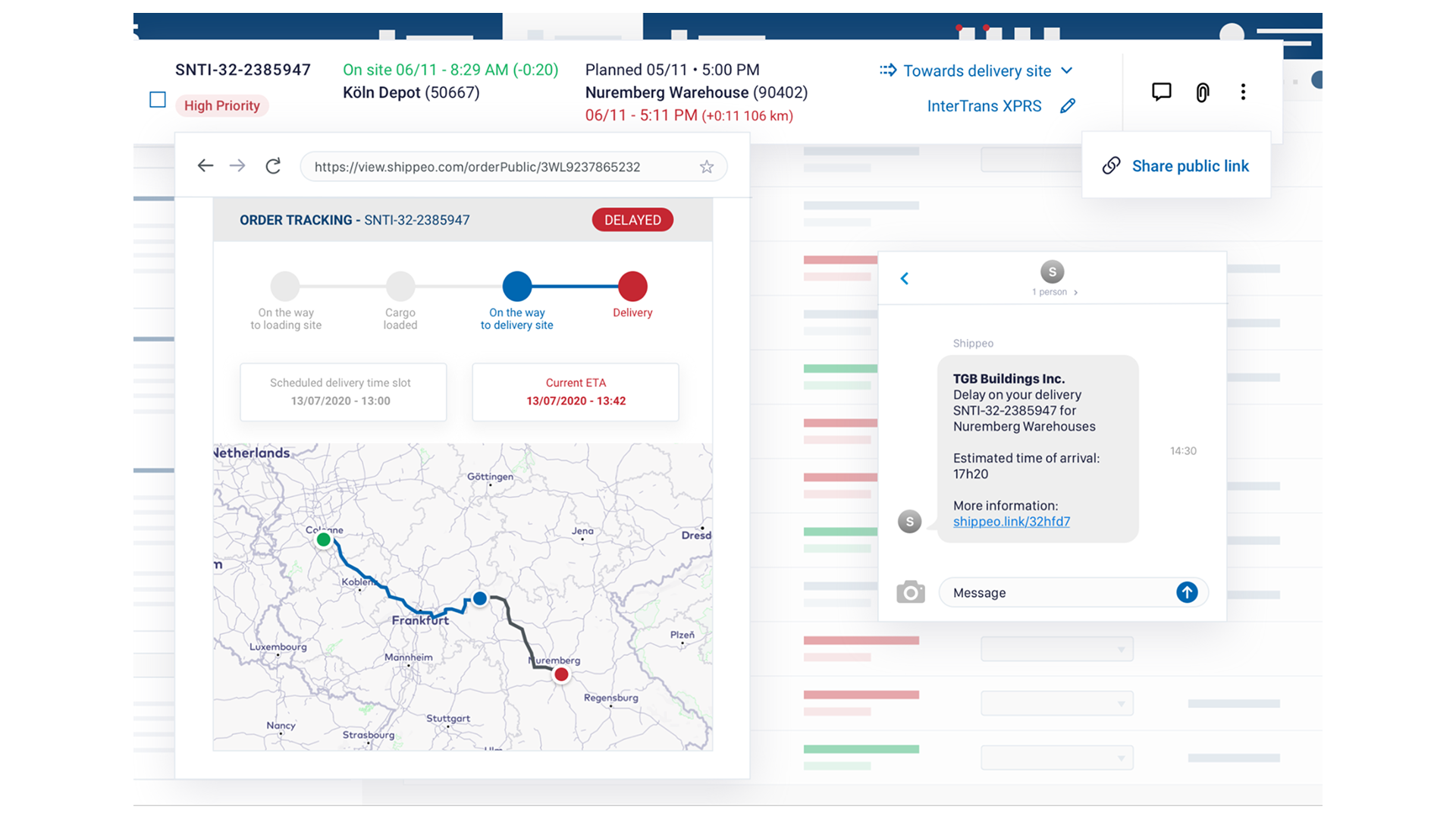
Task: Select the blue On the way to delivery site step
Action: (517, 286)
